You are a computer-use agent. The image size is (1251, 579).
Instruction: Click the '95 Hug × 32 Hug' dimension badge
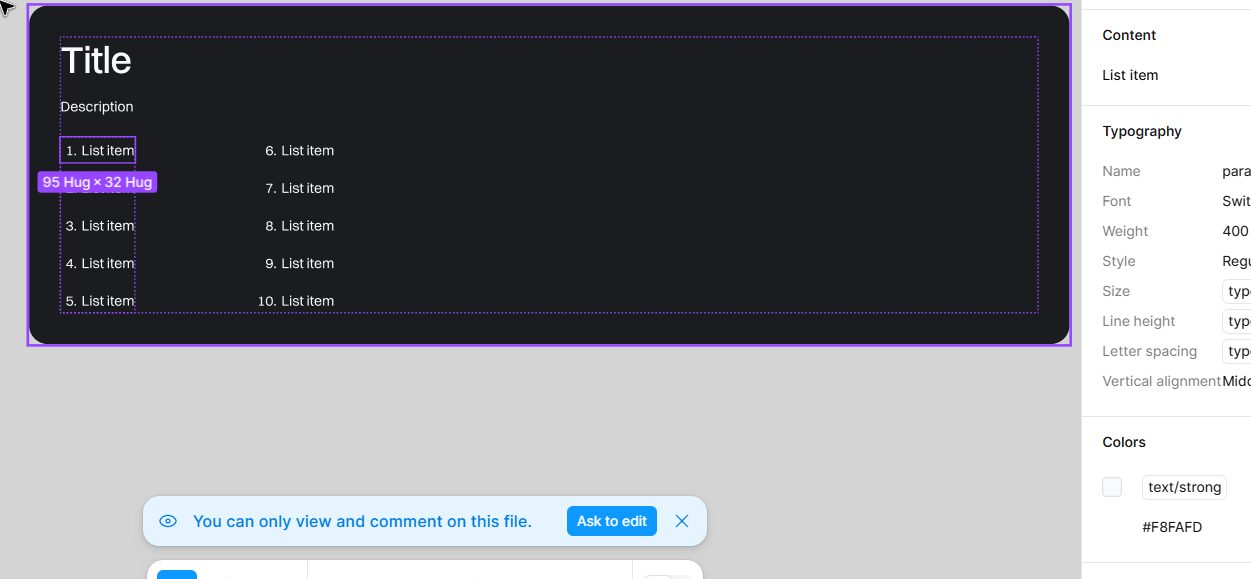point(97,182)
